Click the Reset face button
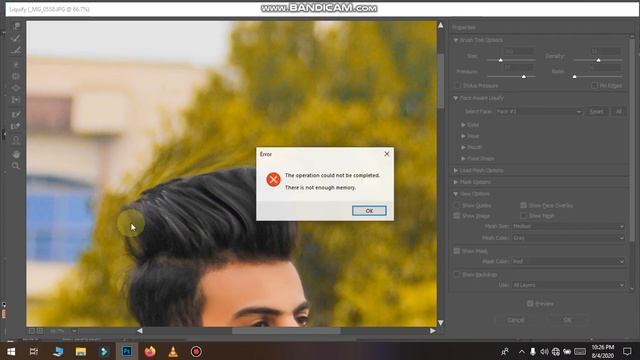Viewport: 640px width, 360px height. point(596,111)
